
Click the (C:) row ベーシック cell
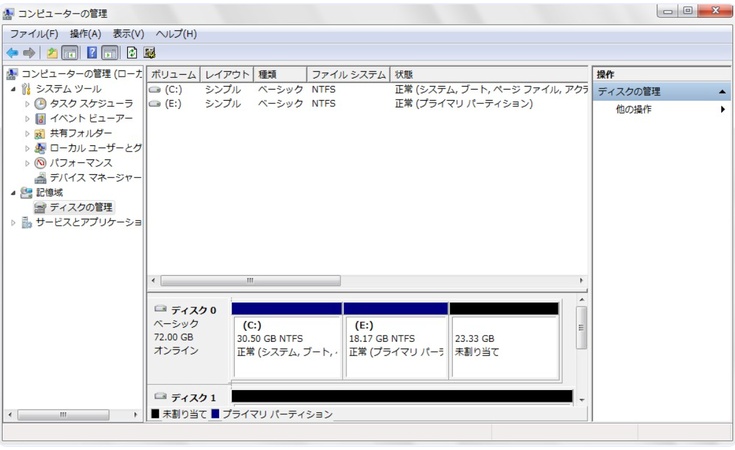pyautogui.click(x=280, y=90)
